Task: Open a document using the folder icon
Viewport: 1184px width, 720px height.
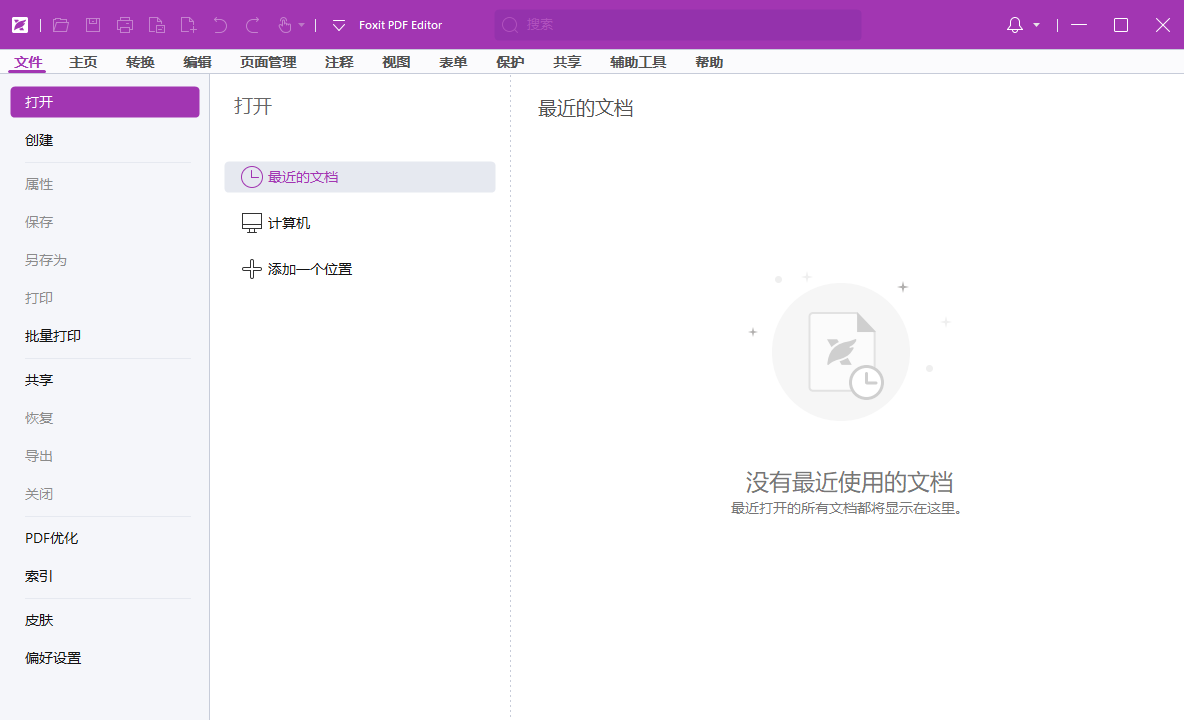Action: pyautogui.click(x=60, y=25)
